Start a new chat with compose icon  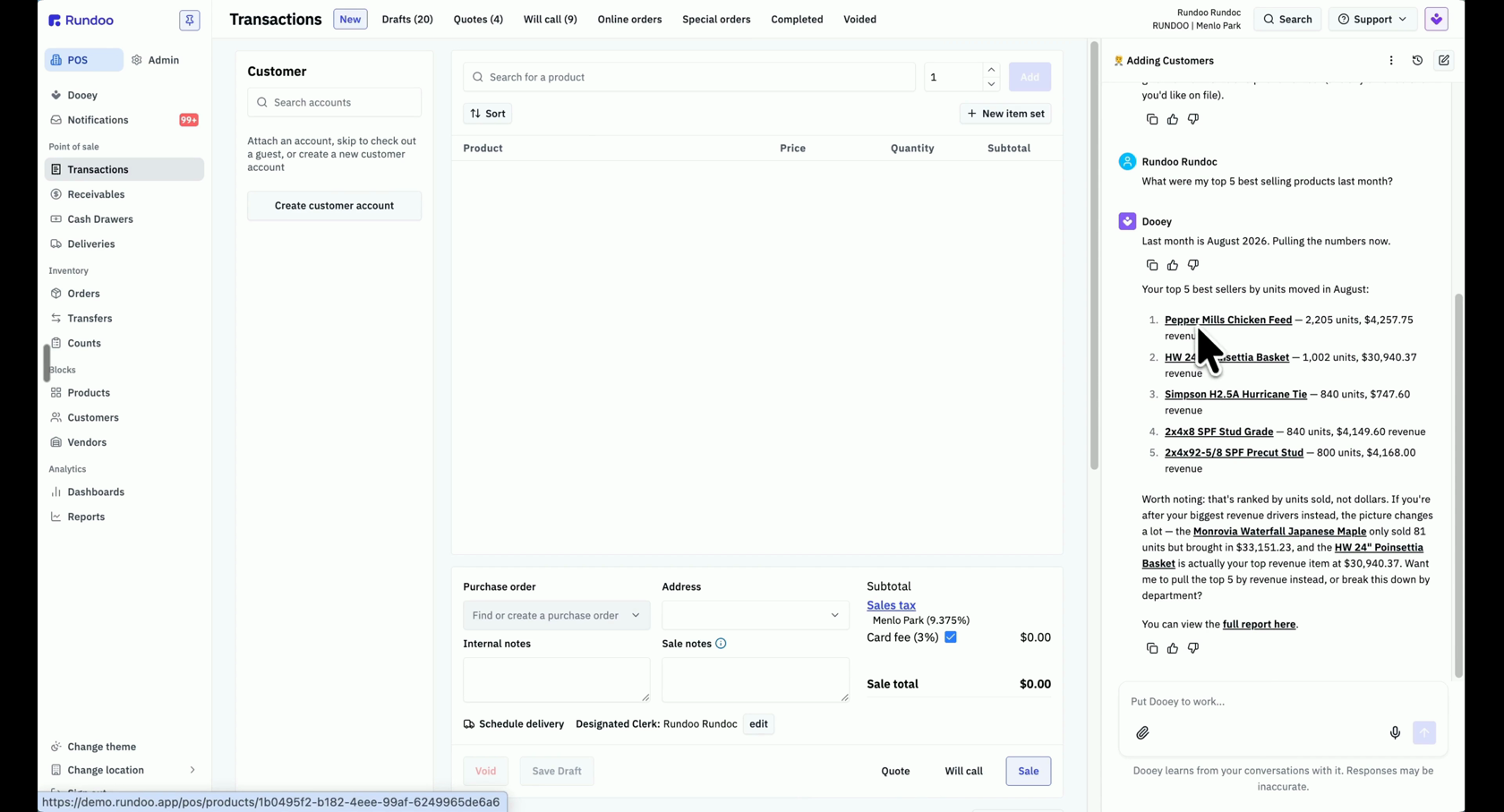(1444, 60)
